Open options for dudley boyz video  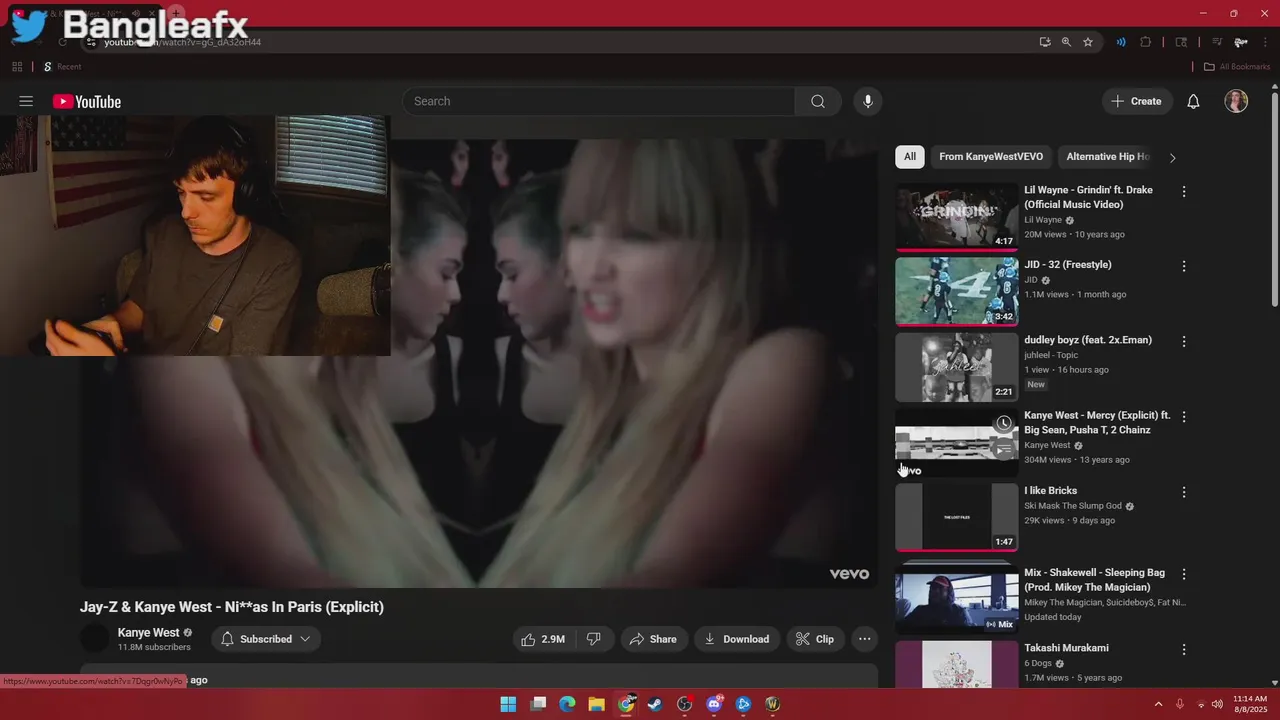click(x=1184, y=341)
